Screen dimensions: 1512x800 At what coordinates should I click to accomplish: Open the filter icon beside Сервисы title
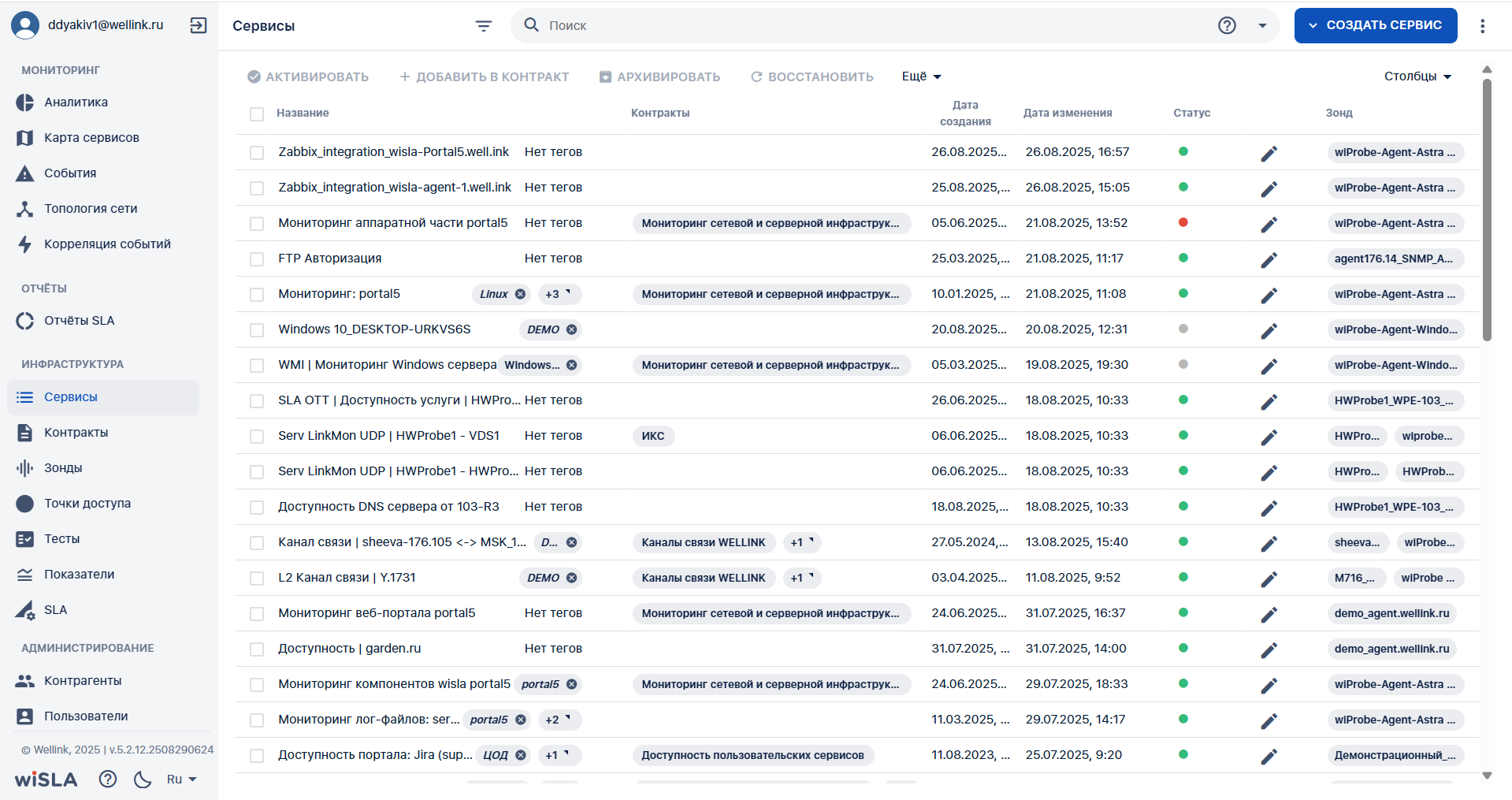click(x=484, y=26)
